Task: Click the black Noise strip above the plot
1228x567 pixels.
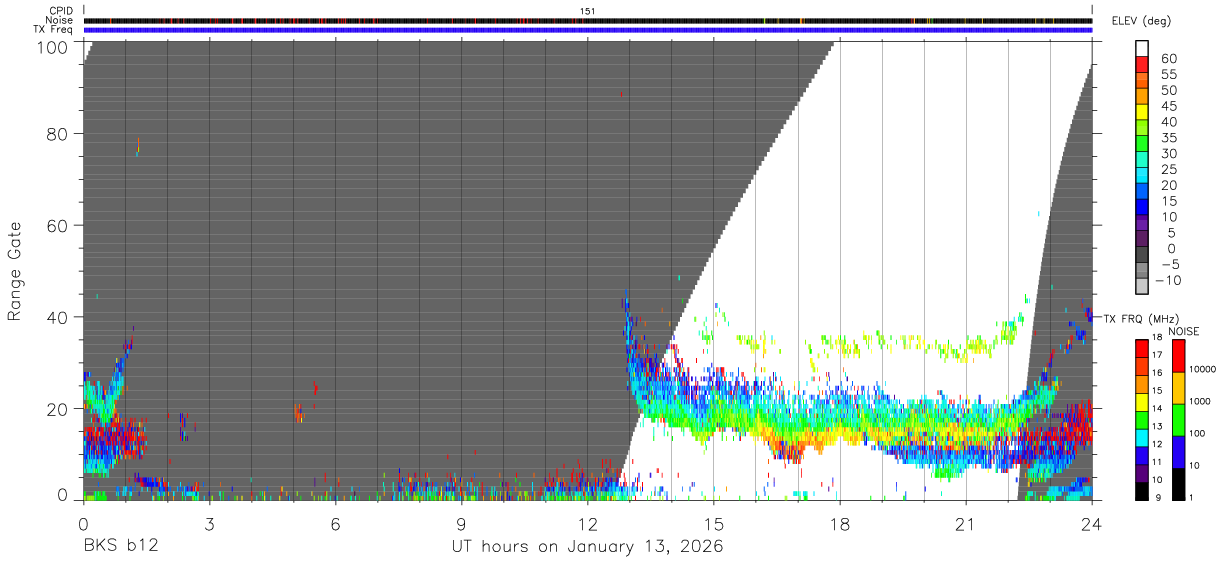Action: coord(588,20)
